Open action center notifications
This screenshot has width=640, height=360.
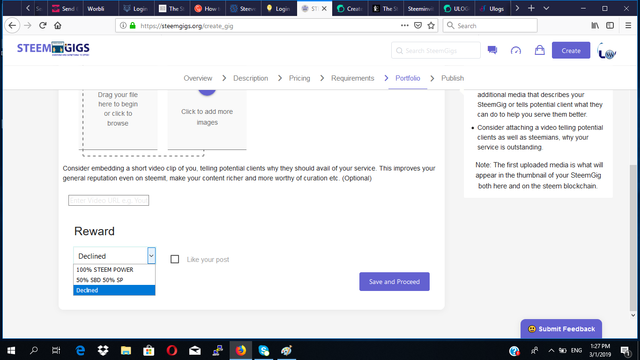click(625, 350)
